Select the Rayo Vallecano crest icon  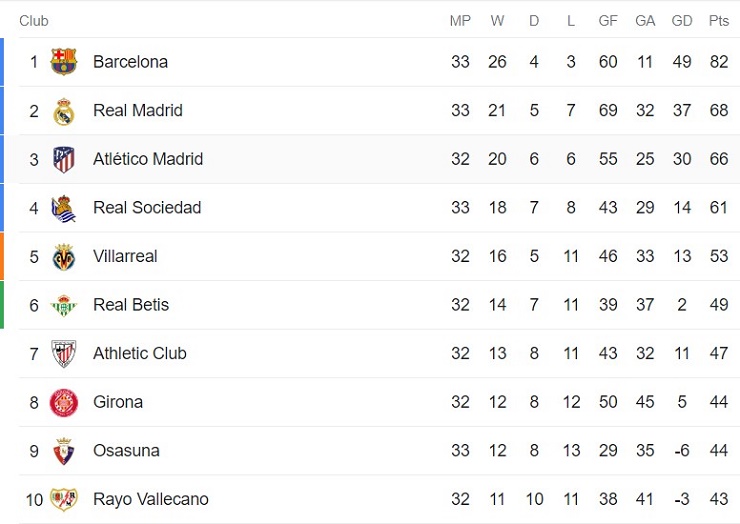[64, 500]
